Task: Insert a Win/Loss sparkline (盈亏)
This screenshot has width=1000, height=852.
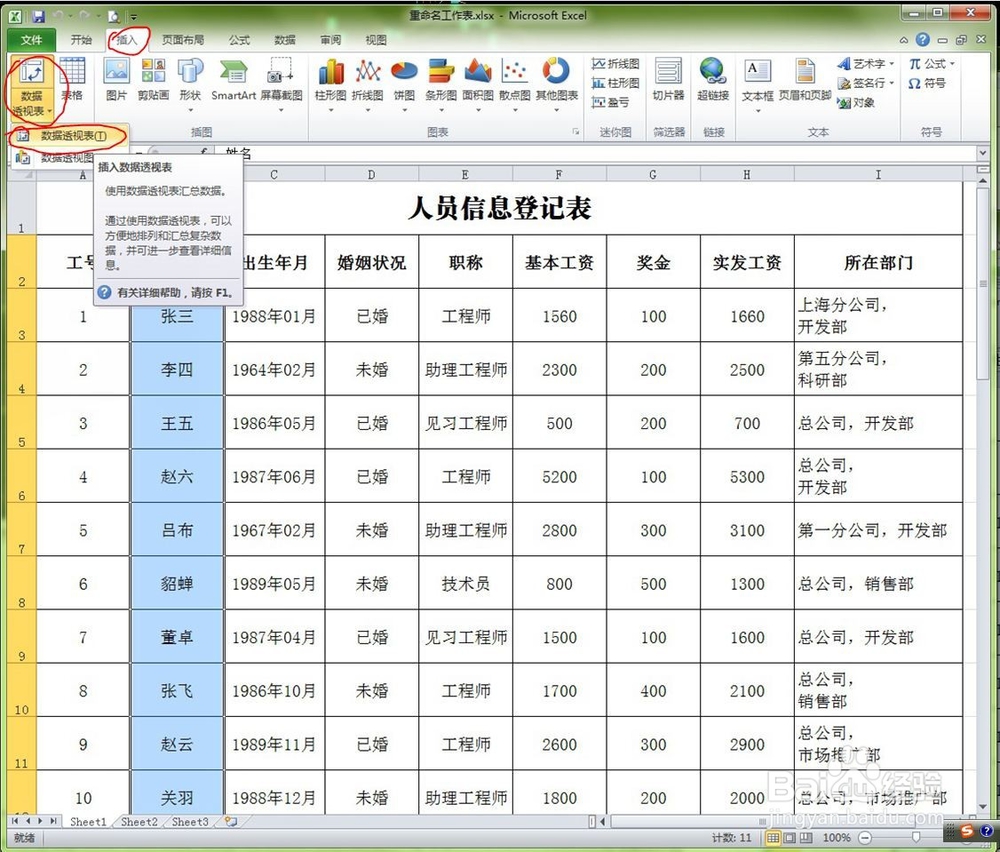Action: point(610,102)
